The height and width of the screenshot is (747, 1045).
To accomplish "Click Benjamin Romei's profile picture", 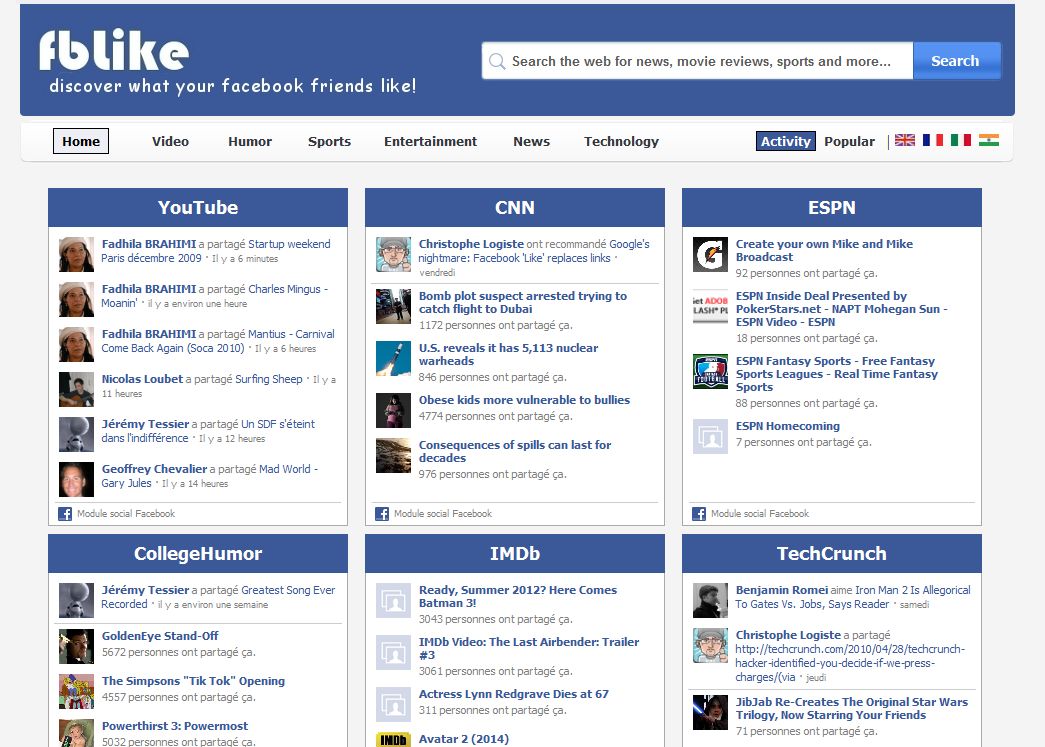I will [x=710, y=600].
